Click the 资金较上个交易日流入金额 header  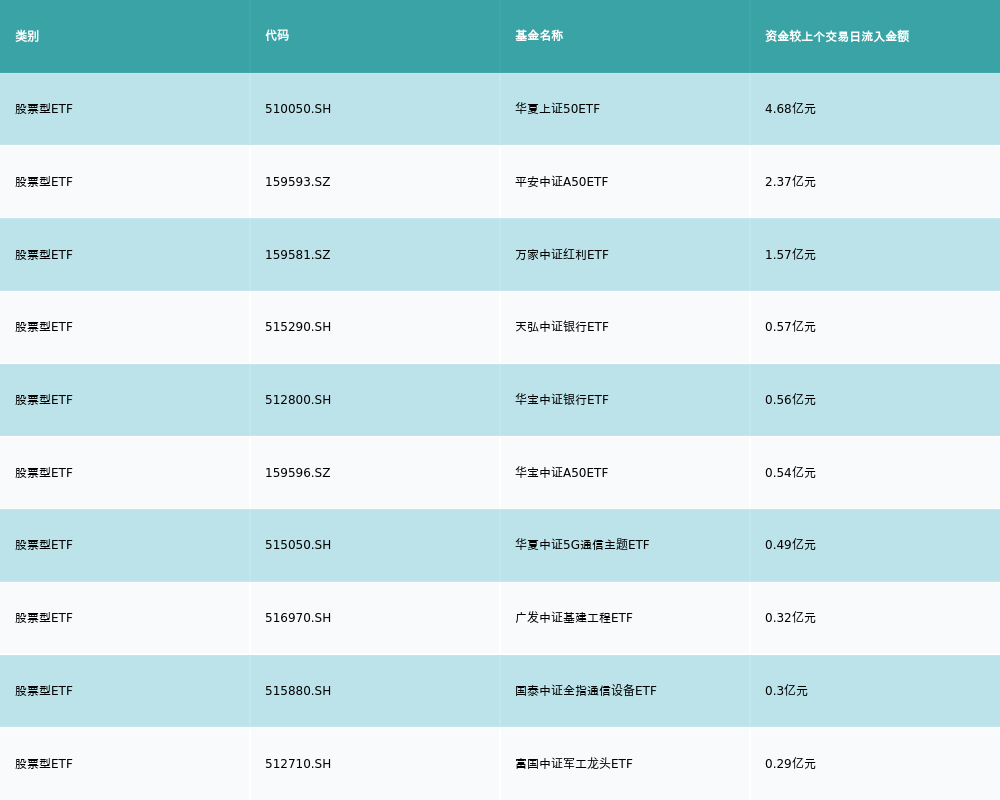pyautogui.click(x=837, y=36)
